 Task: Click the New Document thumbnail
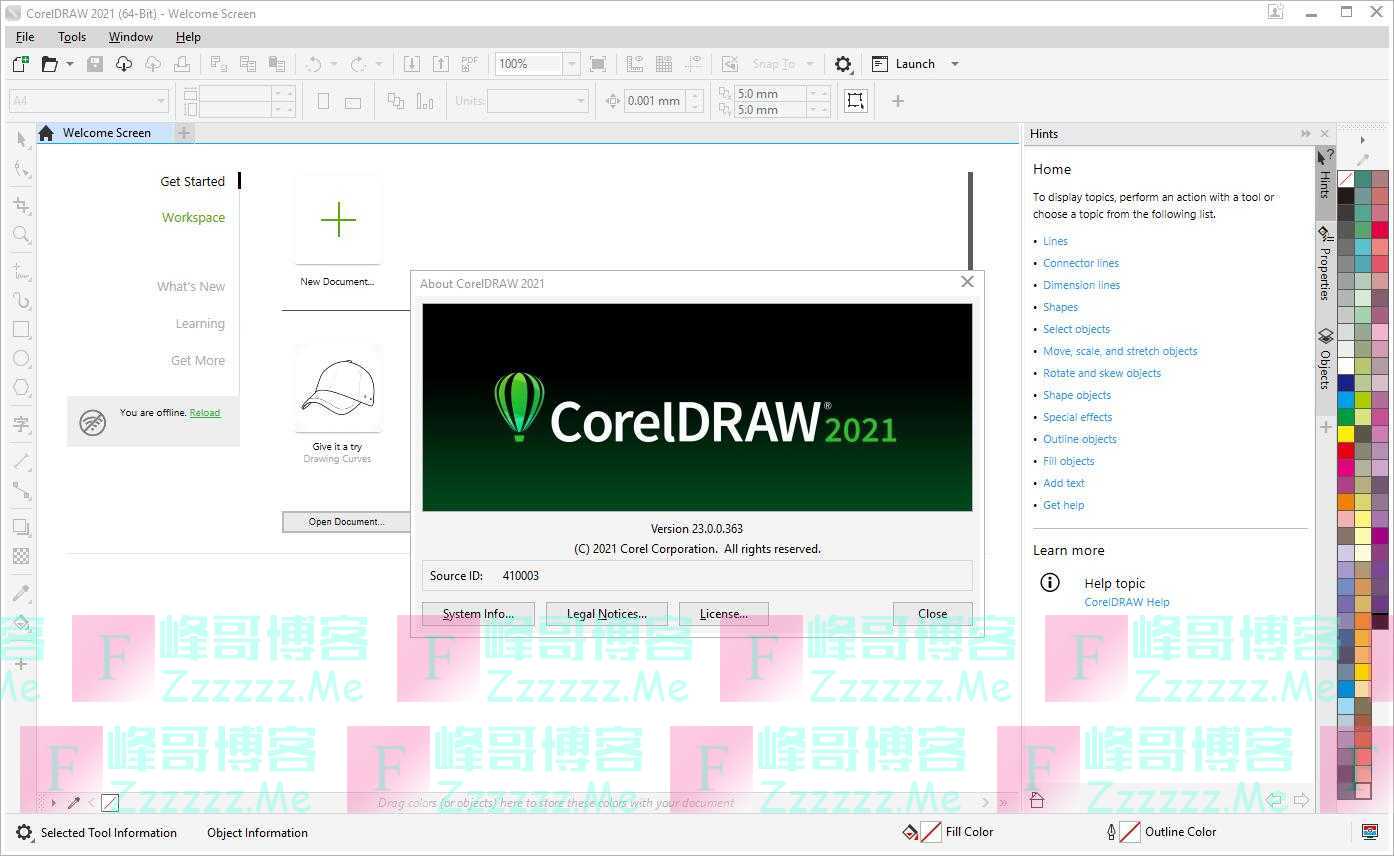[x=338, y=221]
